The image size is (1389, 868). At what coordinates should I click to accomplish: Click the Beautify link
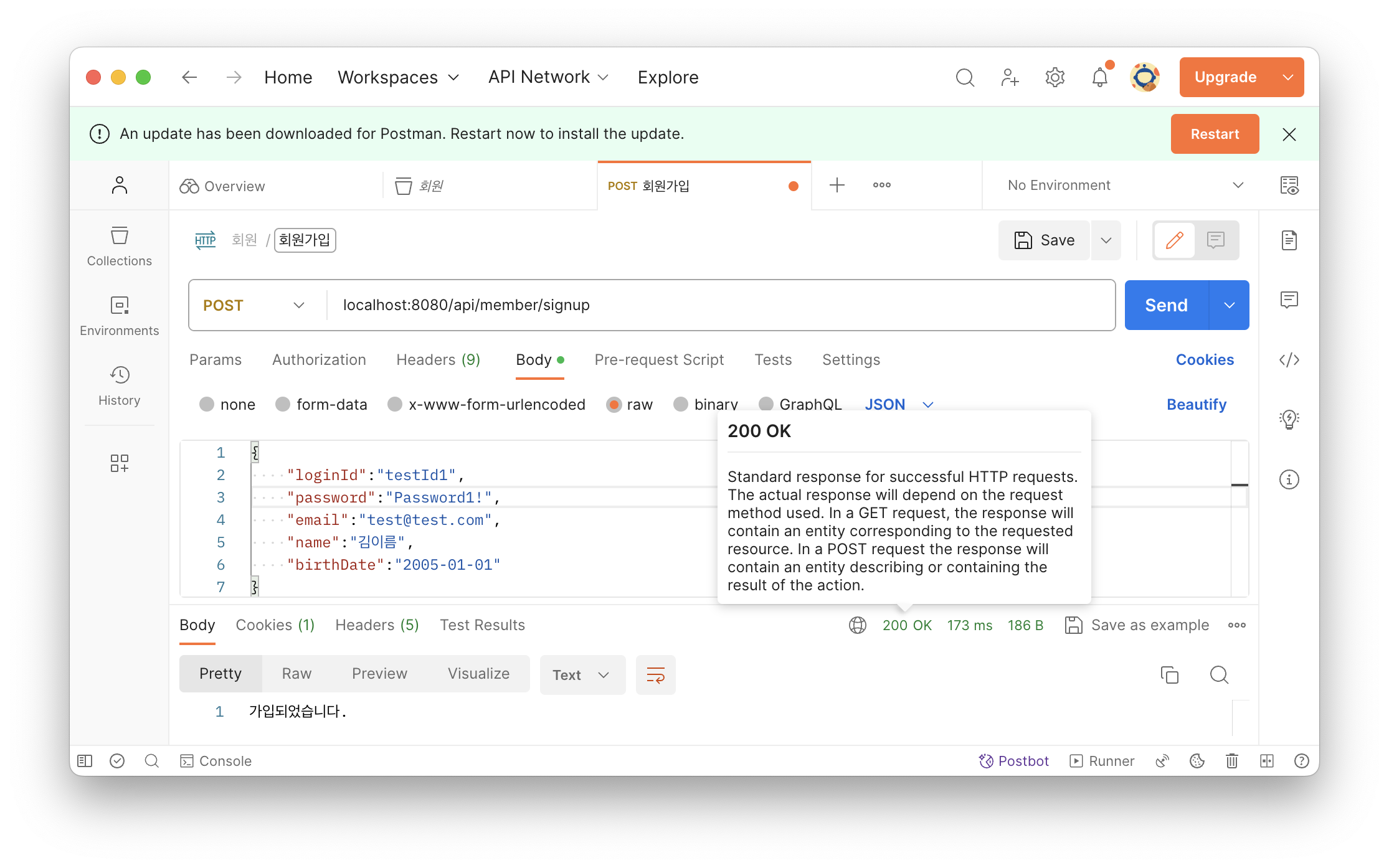click(x=1196, y=405)
